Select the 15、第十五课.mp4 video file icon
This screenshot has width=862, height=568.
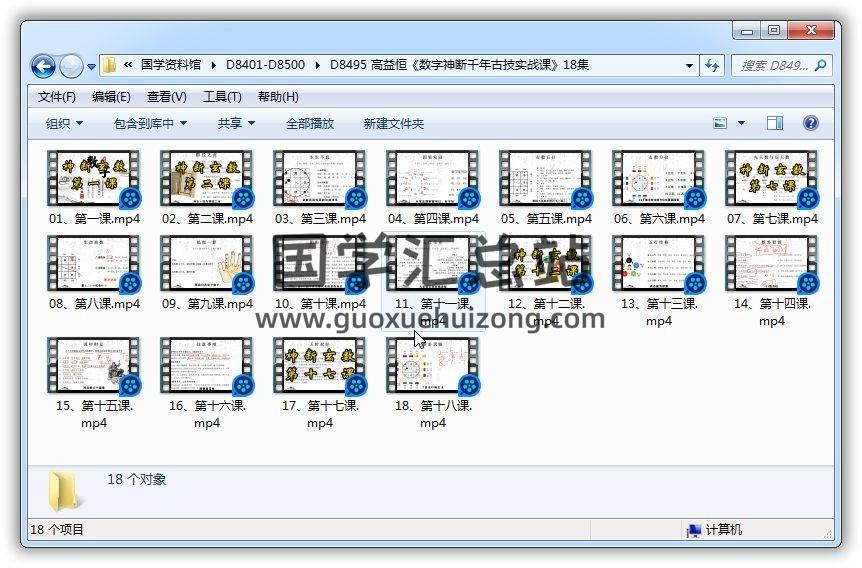(x=94, y=366)
